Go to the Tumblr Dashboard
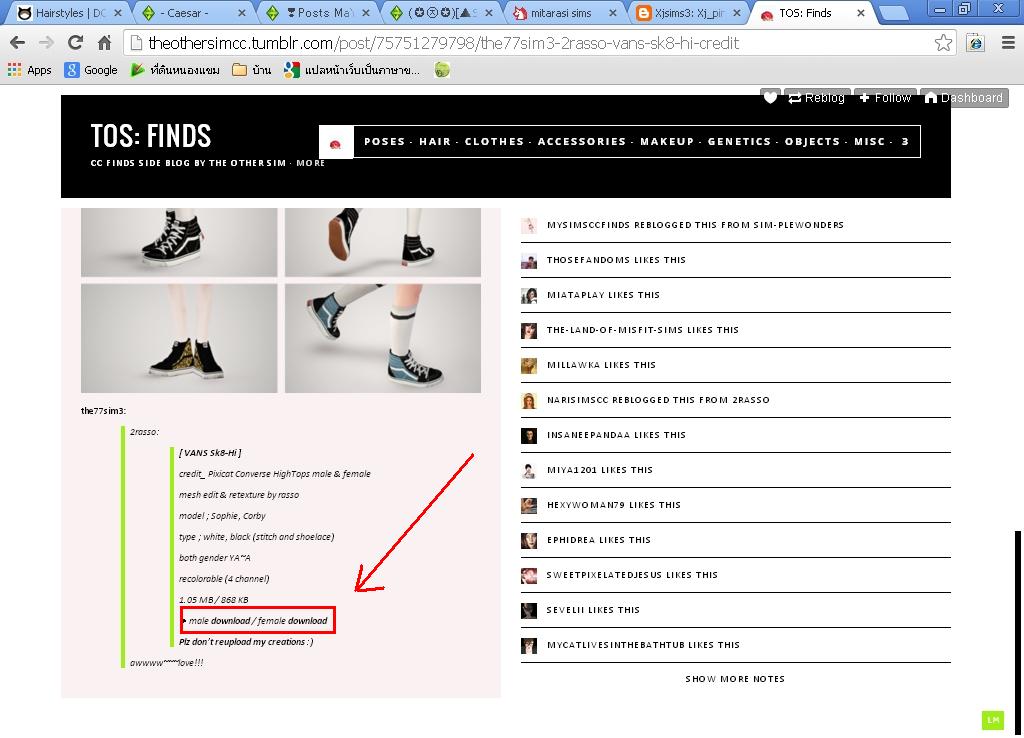This screenshot has width=1024, height=738. [964, 98]
